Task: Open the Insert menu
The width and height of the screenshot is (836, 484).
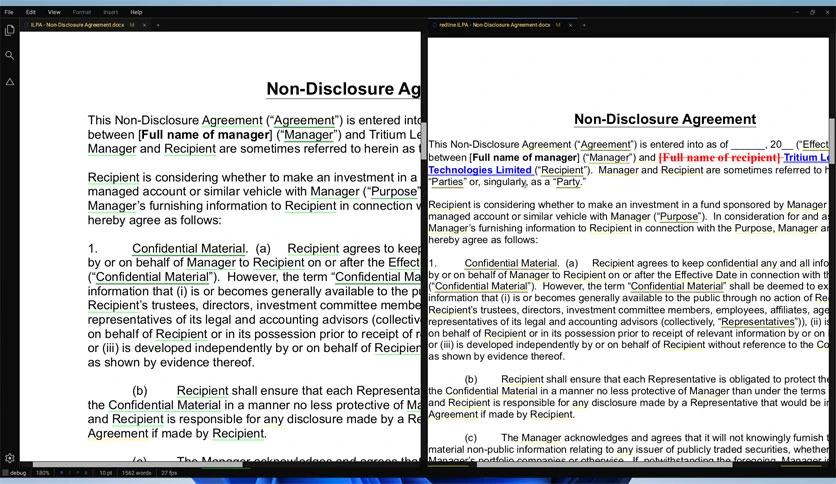Action: coord(110,12)
